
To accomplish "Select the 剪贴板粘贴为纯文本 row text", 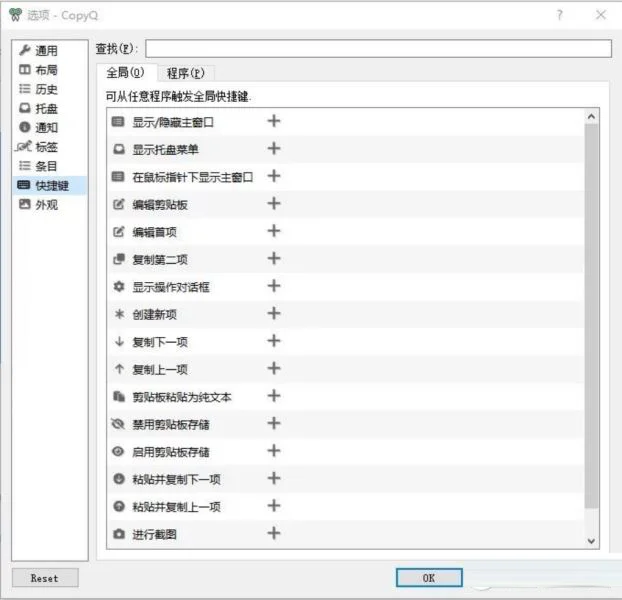I will (x=182, y=397).
